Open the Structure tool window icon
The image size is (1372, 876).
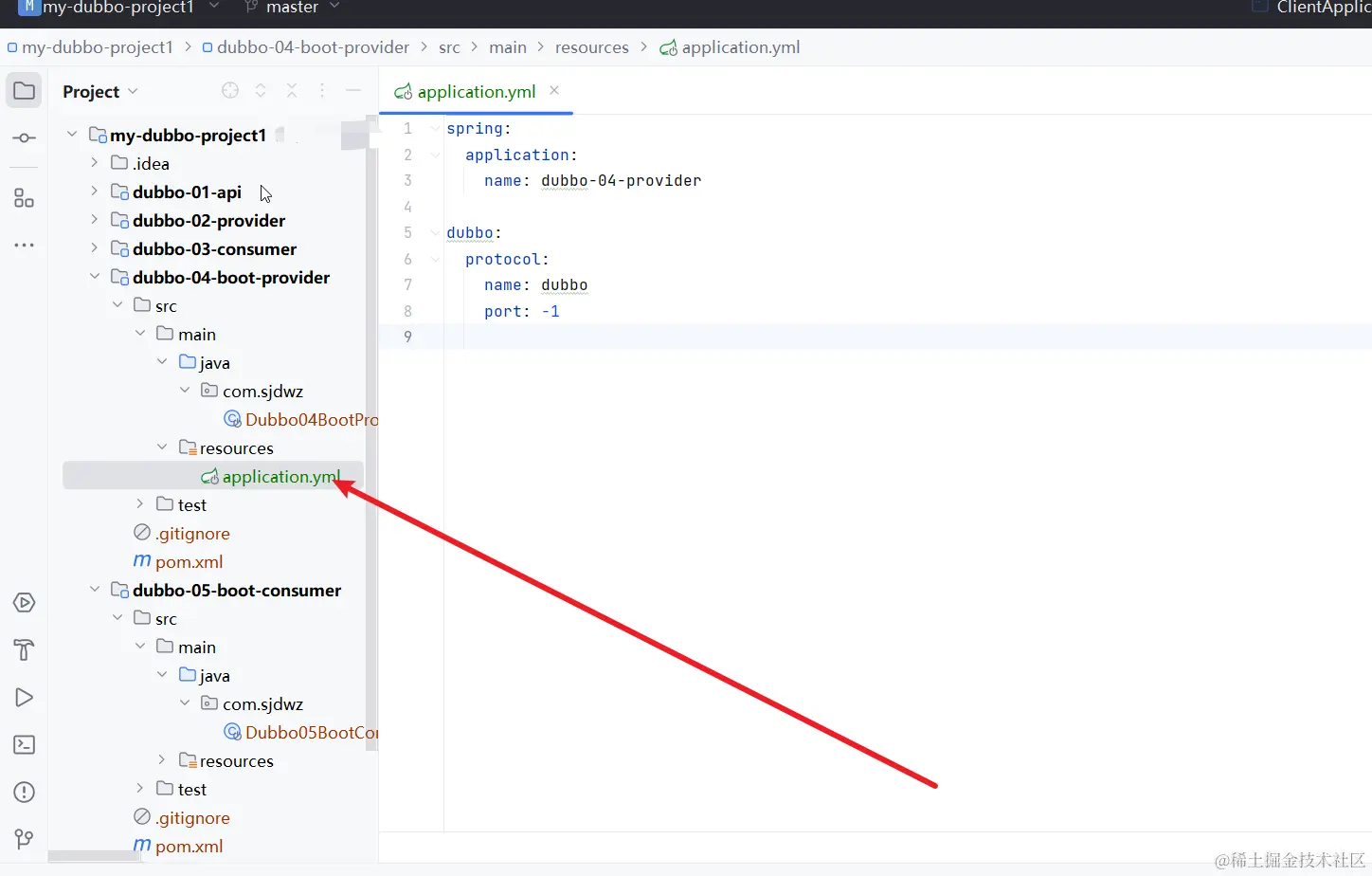coord(24,197)
